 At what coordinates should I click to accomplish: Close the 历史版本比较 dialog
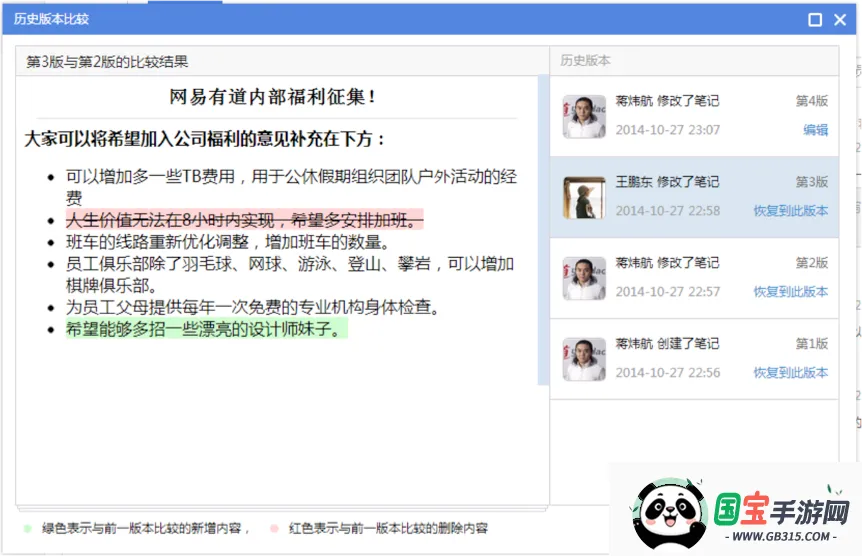[x=840, y=20]
